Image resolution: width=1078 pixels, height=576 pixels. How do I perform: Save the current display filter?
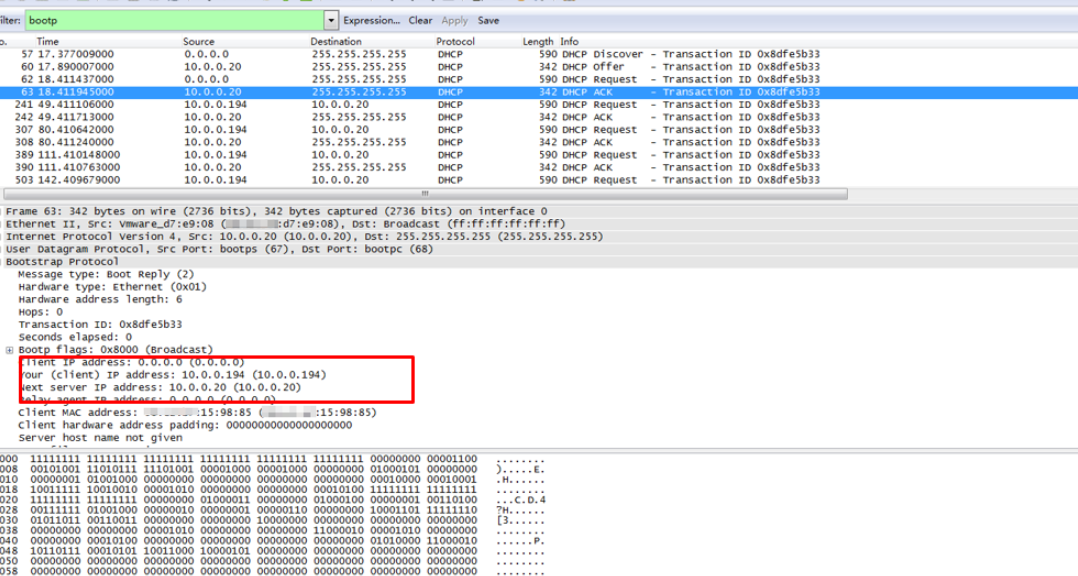coord(488,21)
